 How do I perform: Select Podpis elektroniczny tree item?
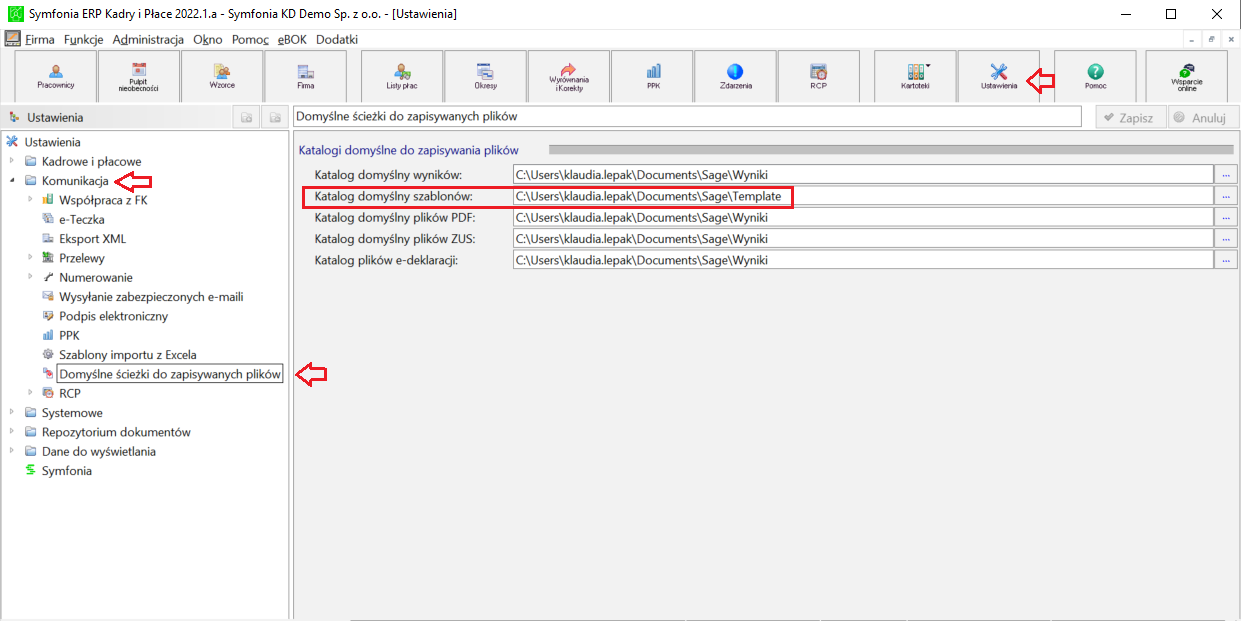[113, 316]
